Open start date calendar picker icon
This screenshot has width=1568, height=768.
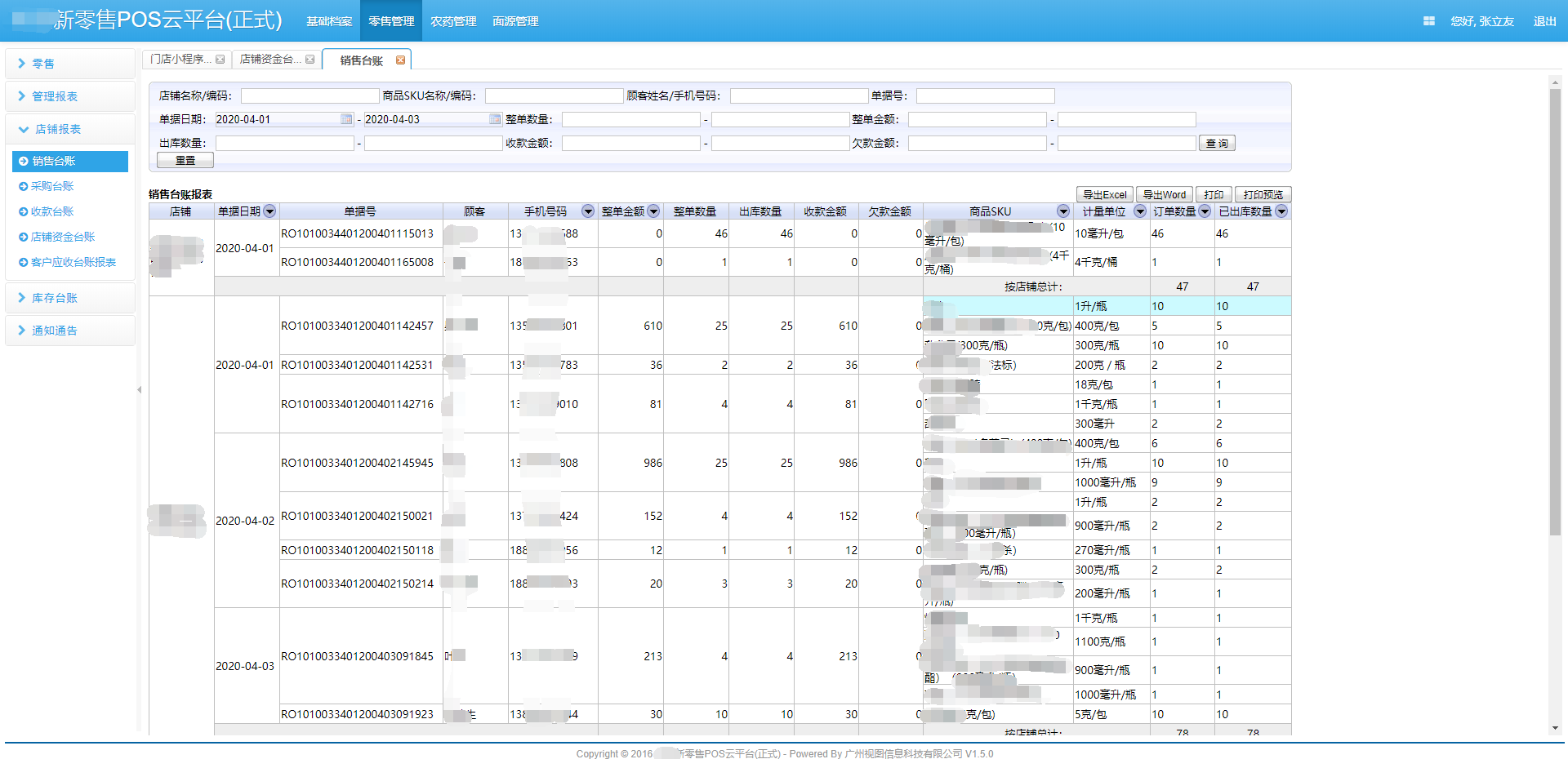coord(346,119)
